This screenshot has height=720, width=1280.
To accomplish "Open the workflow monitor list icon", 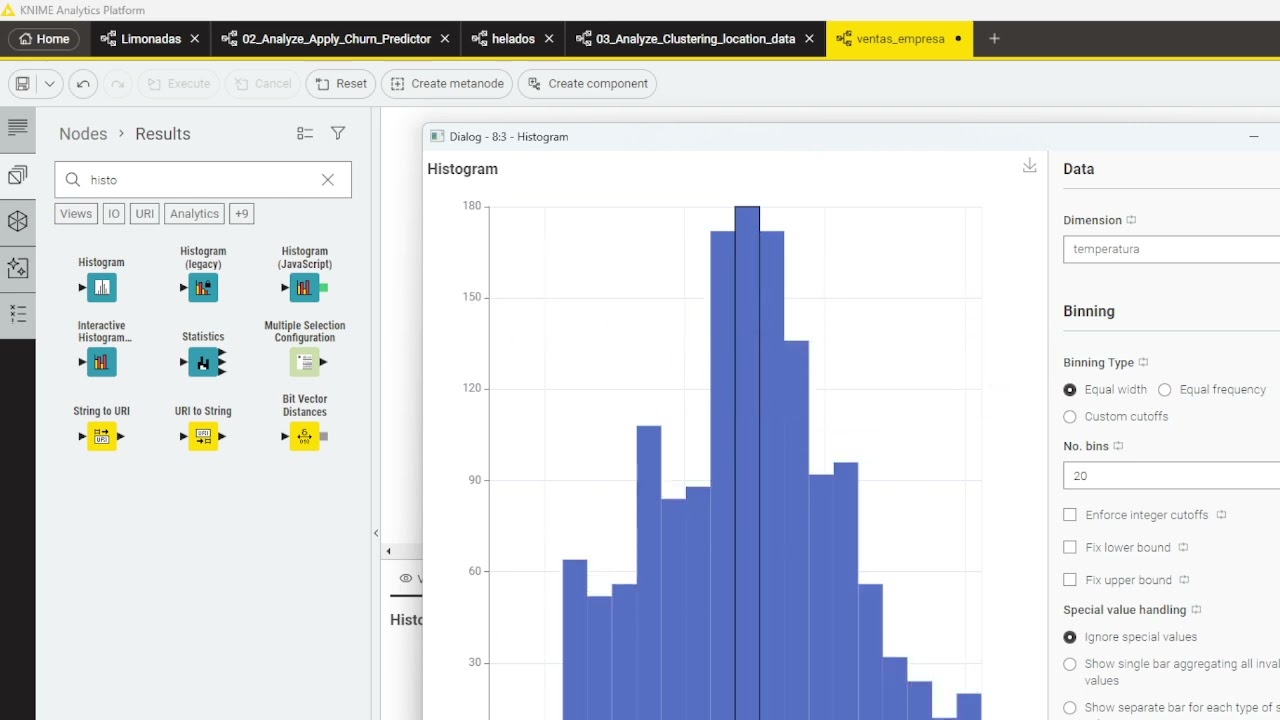I will point(17,314).
